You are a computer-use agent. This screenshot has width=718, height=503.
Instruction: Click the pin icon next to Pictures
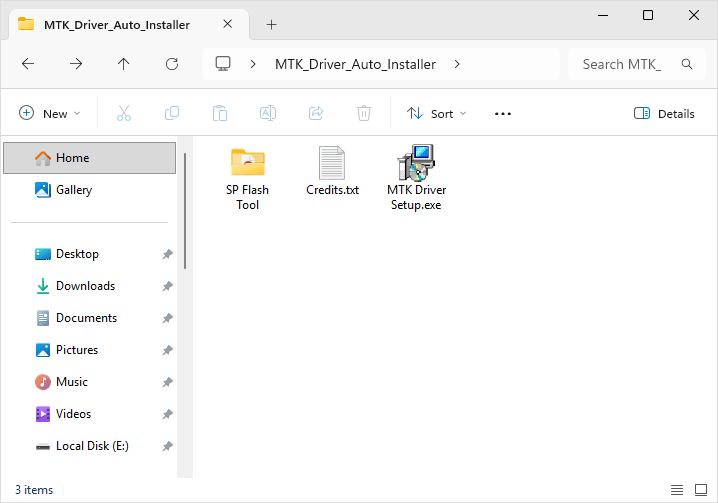pos(168,350)
